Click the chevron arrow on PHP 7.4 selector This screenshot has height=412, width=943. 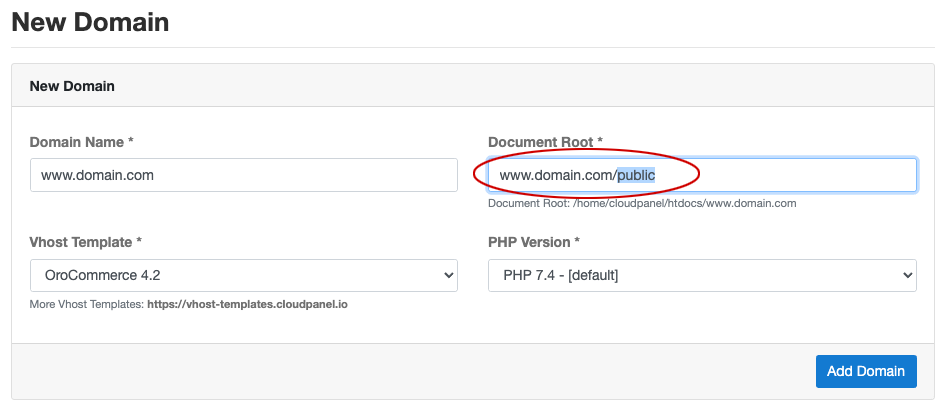[908, 275]
